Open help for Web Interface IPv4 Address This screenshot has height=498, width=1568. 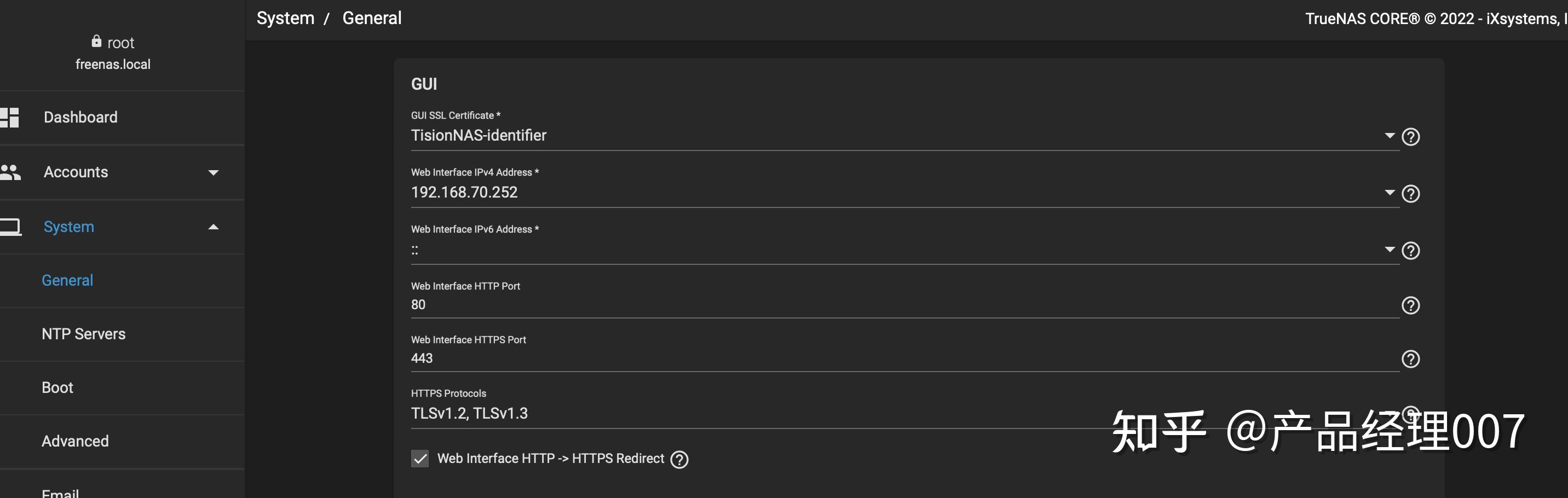[1411, 194]
